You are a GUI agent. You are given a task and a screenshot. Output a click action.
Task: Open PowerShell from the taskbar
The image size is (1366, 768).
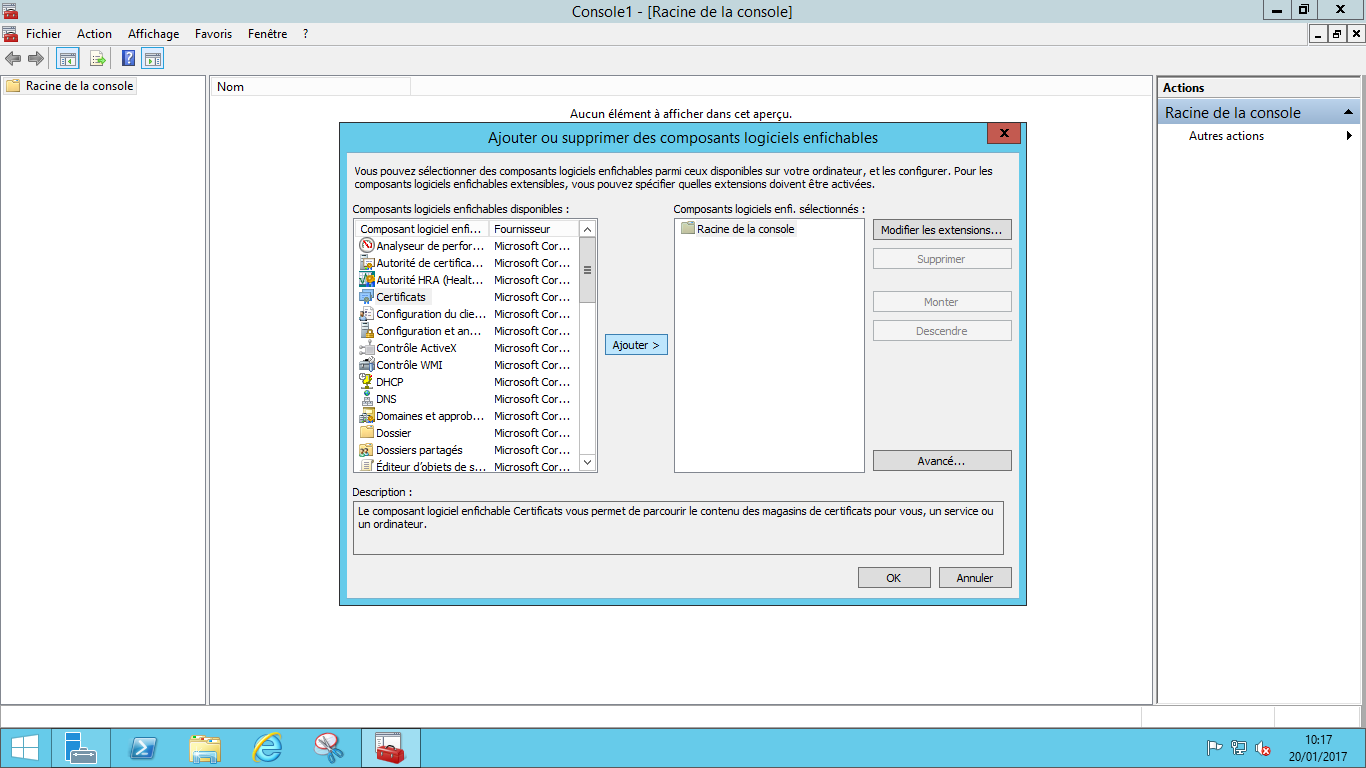coord(143,748)
